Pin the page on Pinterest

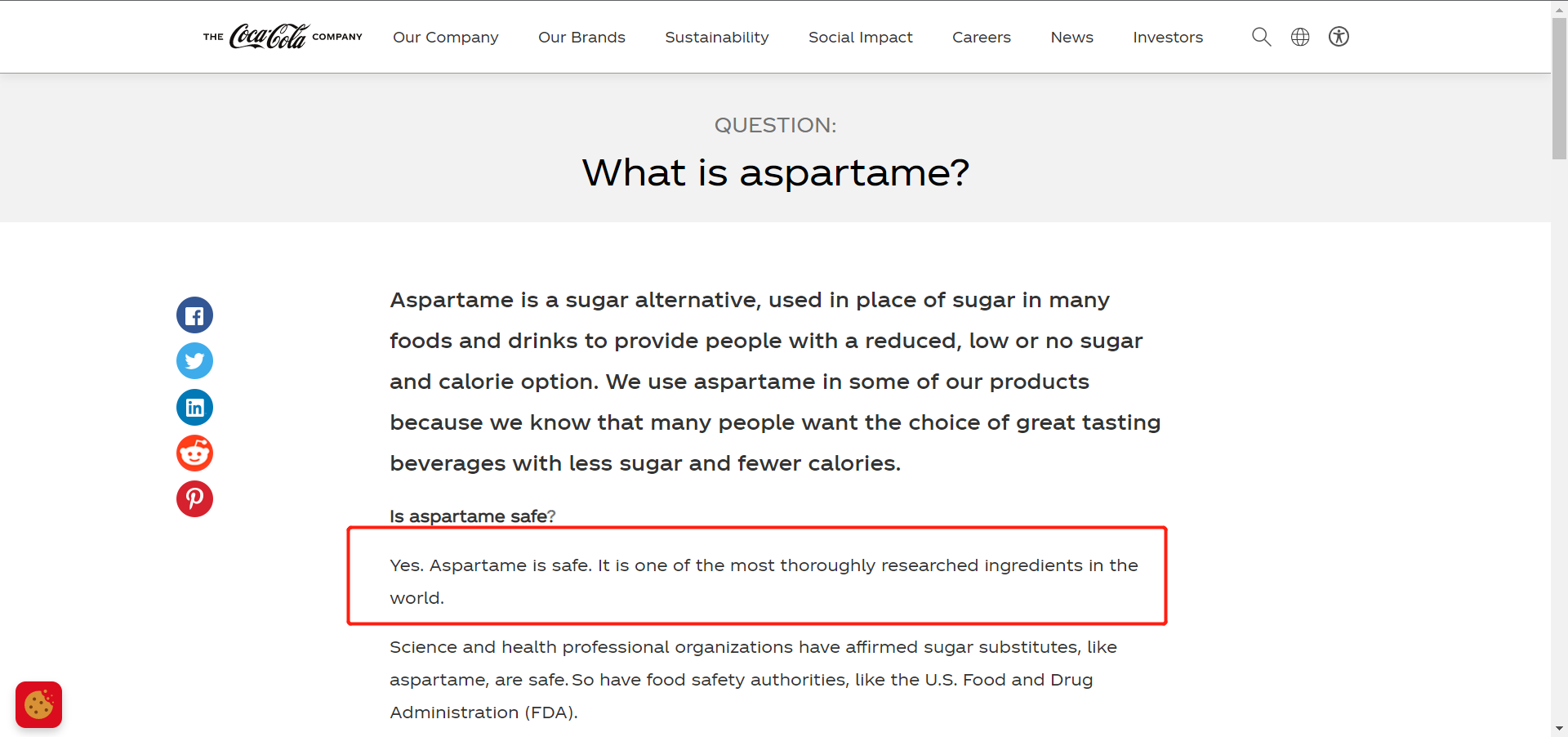194,498
